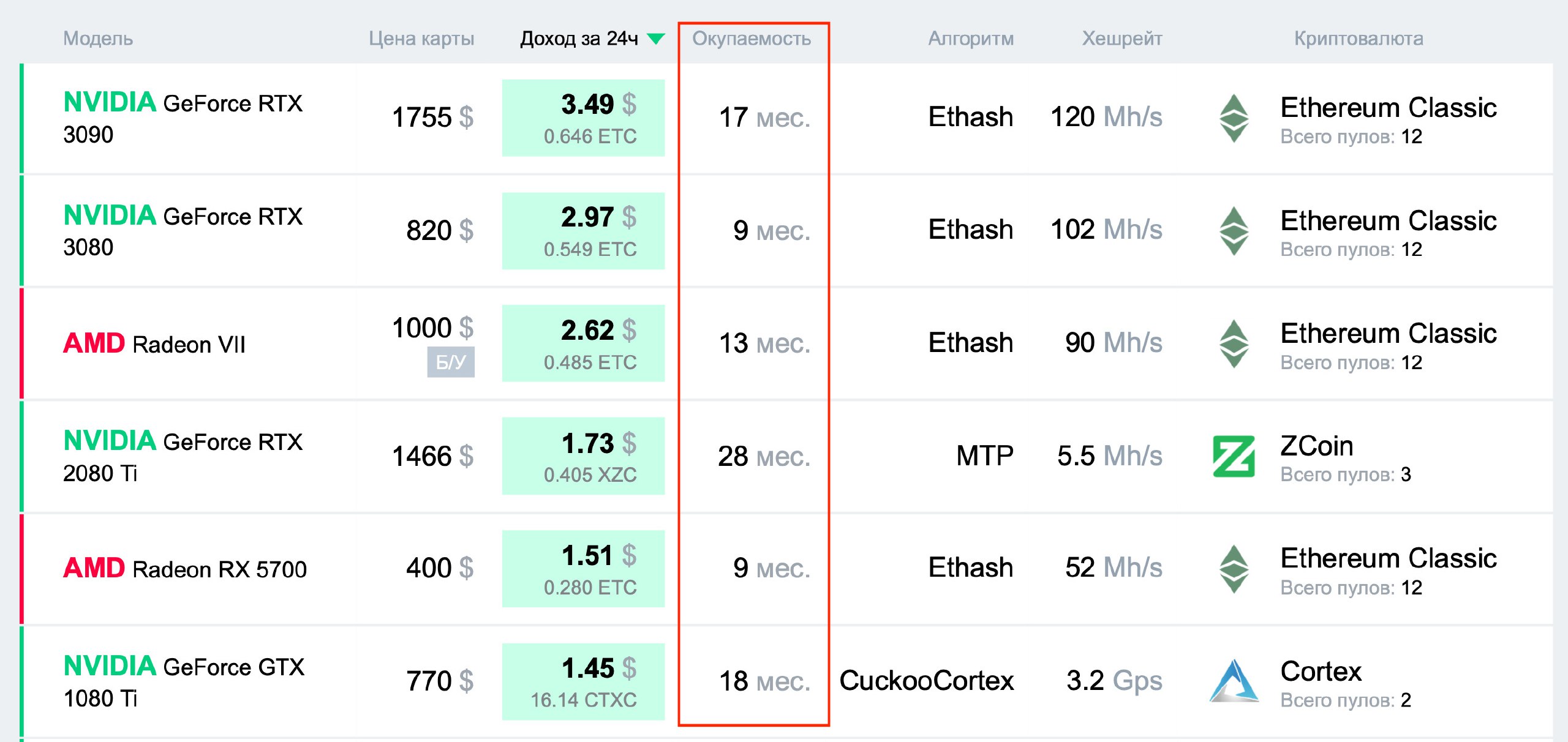
Task: Open the ZCoin cryptocurrency link
Action: coord(1317,446)
